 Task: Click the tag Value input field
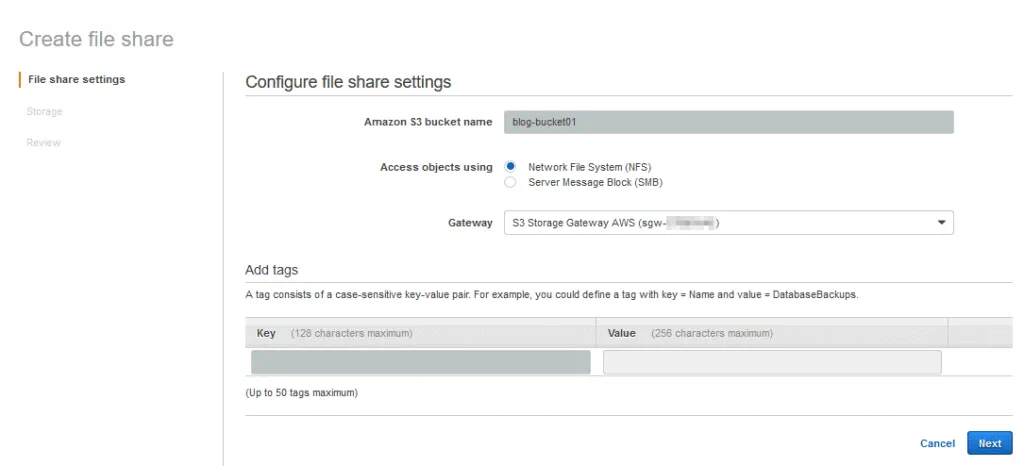click(x=771, y=362)
